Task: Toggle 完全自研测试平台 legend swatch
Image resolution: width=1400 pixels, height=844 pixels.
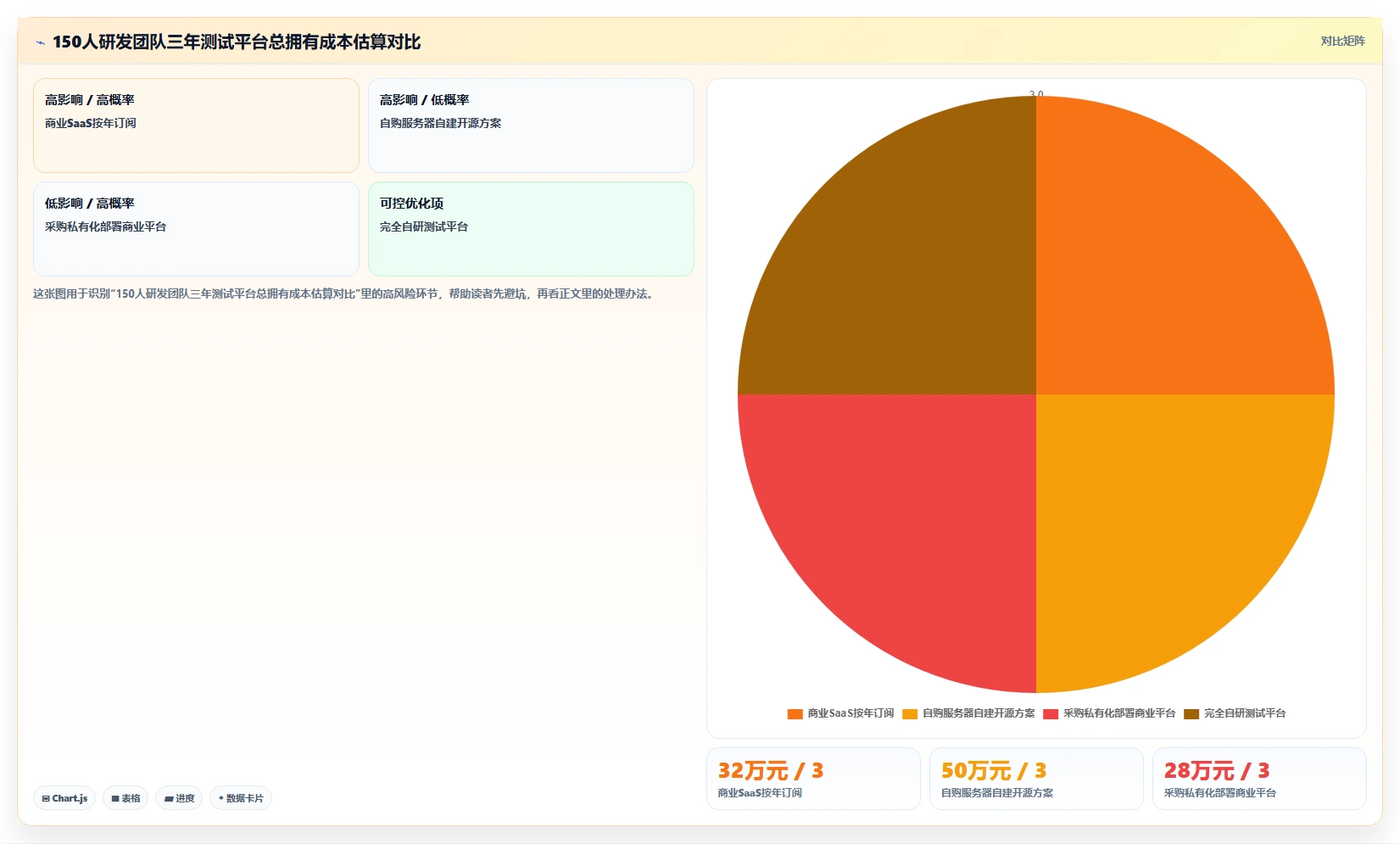Action: (1191, 713)
